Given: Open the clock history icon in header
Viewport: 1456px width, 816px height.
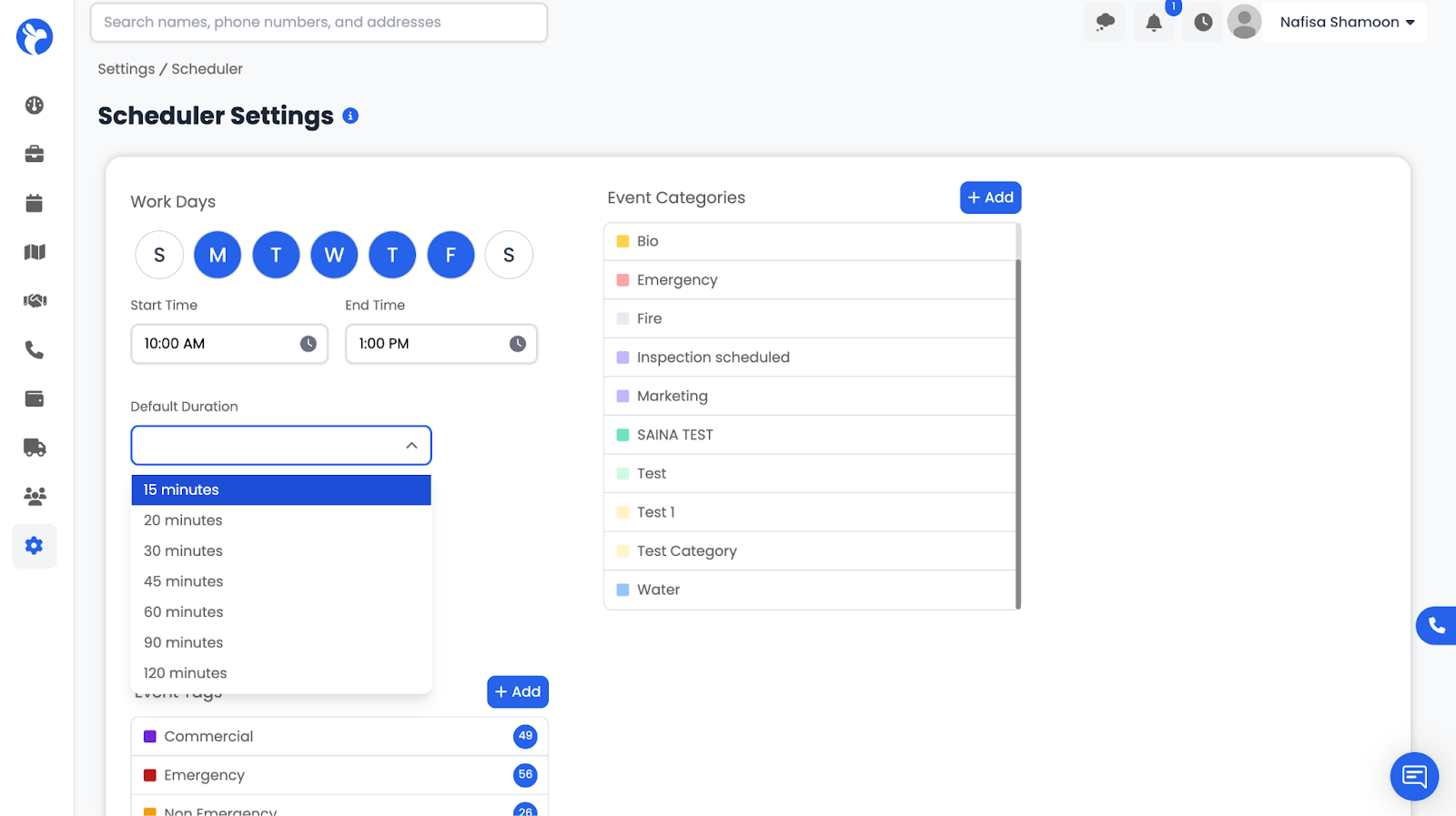Looking at the screenshot, I should click(1203, 22).
